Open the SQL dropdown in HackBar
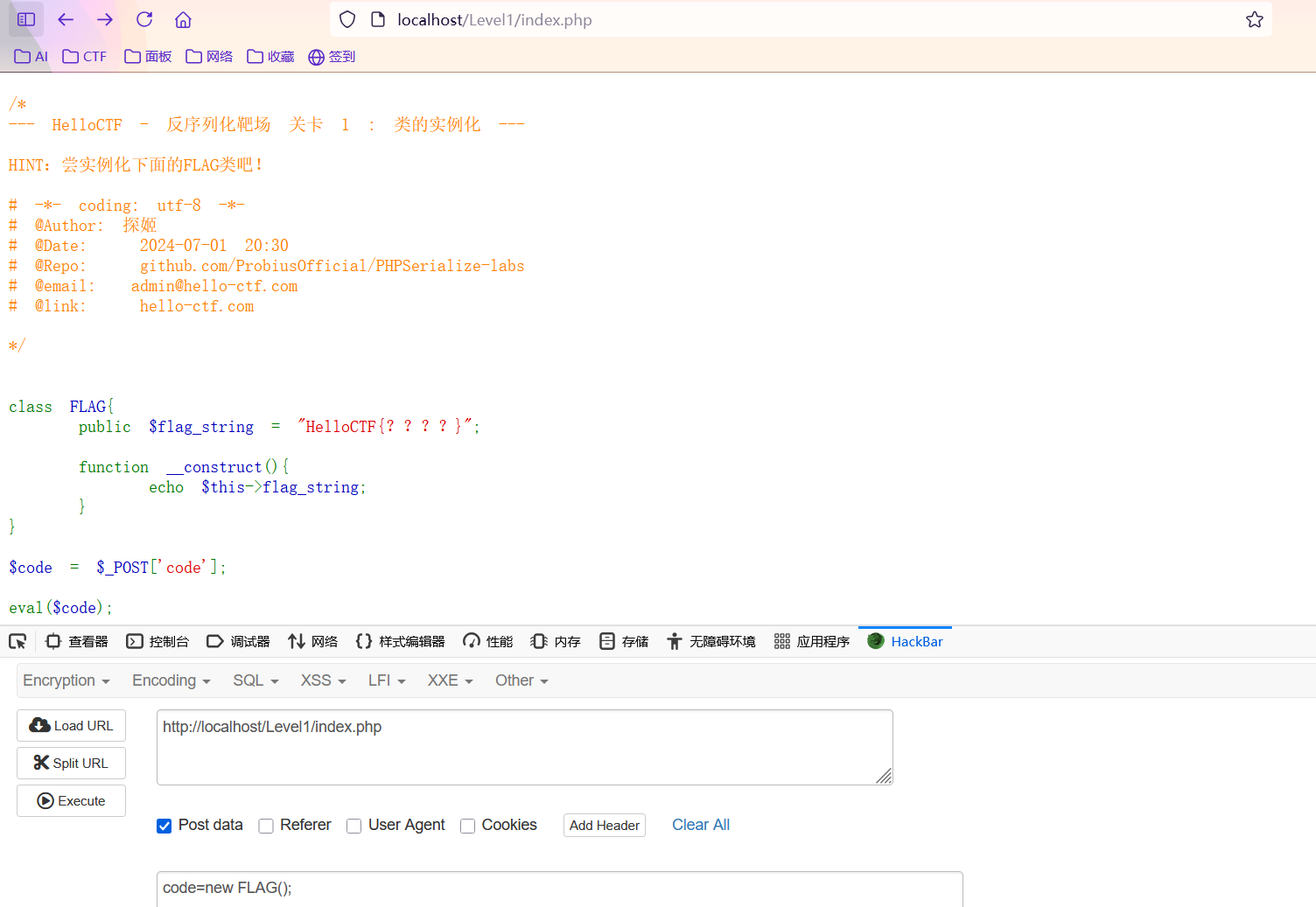 (255, 680)
